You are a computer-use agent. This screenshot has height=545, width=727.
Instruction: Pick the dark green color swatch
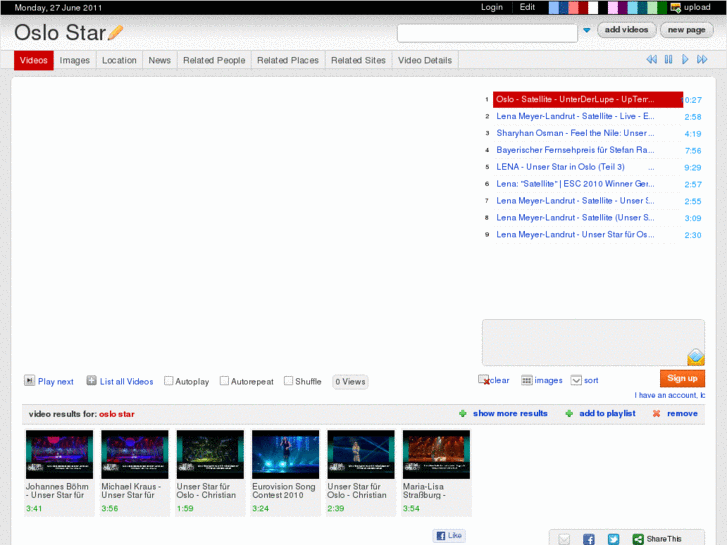click(662, 7)
